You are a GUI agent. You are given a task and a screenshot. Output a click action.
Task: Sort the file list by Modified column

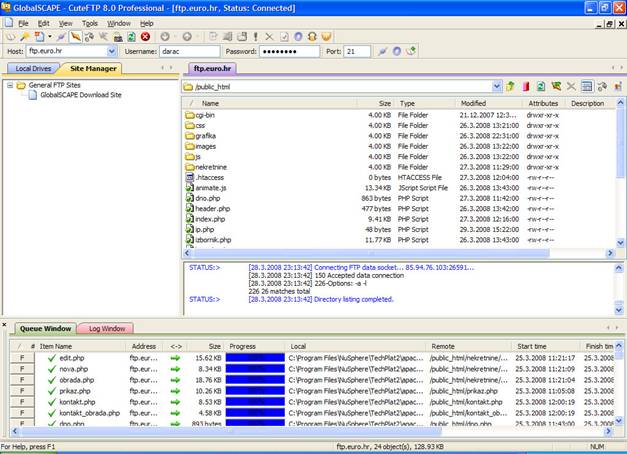[472, 103]
